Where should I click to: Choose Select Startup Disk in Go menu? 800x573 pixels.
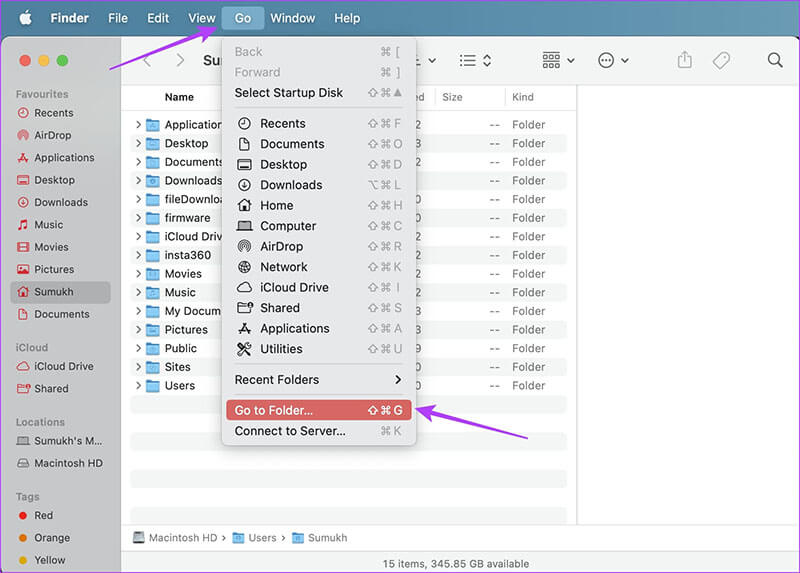(319, 93)
